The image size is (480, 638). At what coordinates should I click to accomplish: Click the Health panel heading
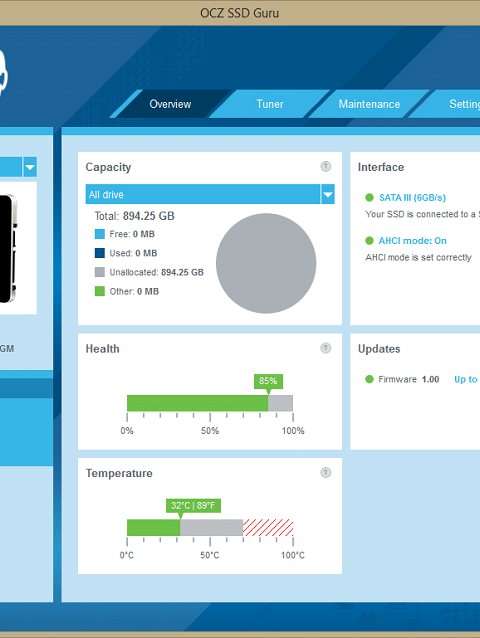[x=103, y=349]
